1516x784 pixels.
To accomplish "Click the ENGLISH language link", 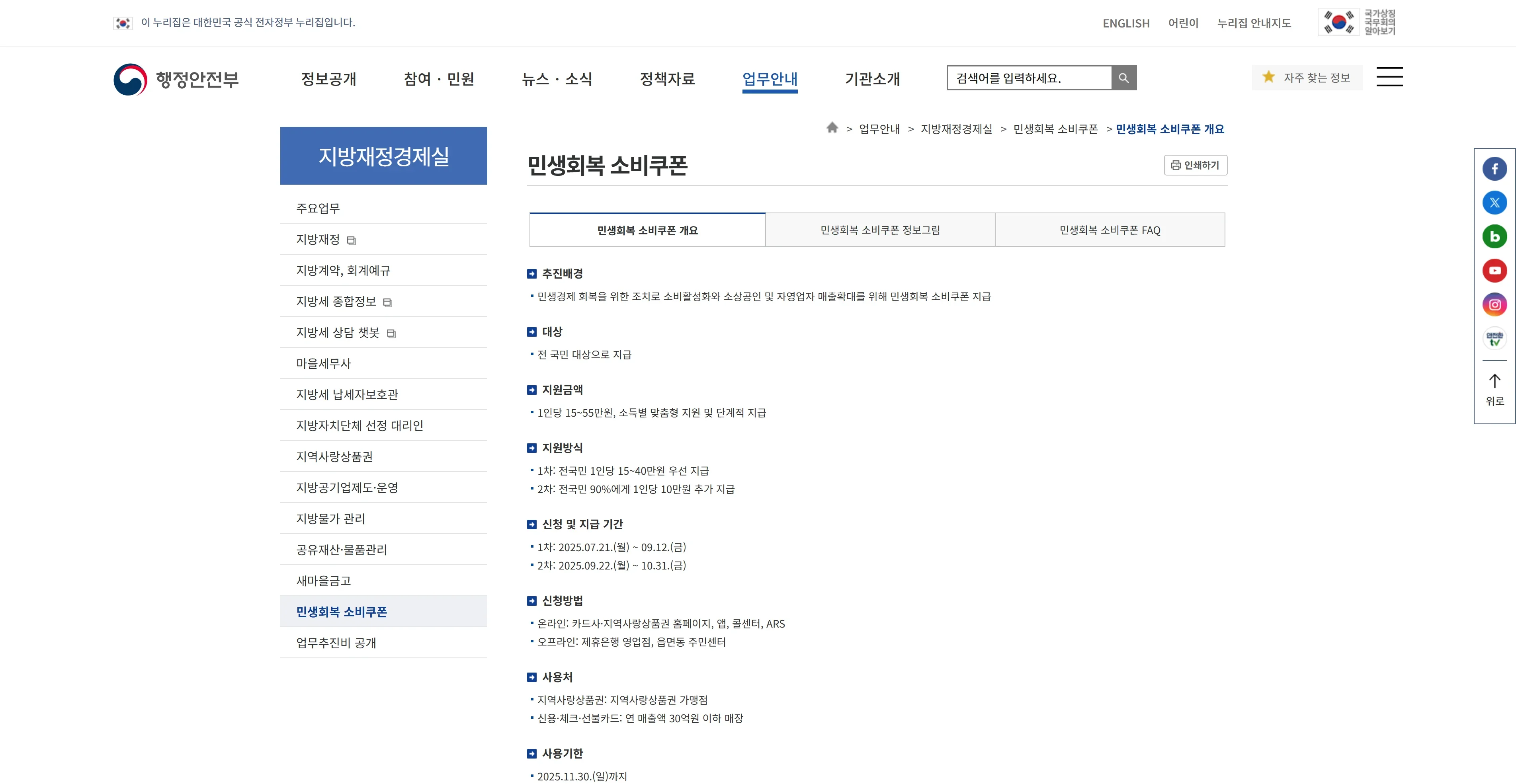I will tap(1125, 23).
